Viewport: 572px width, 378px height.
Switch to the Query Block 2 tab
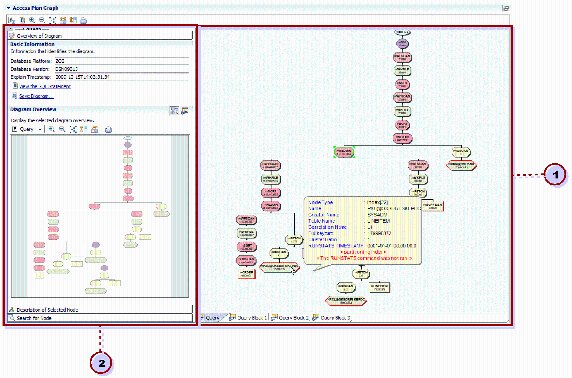click(290, 318)
